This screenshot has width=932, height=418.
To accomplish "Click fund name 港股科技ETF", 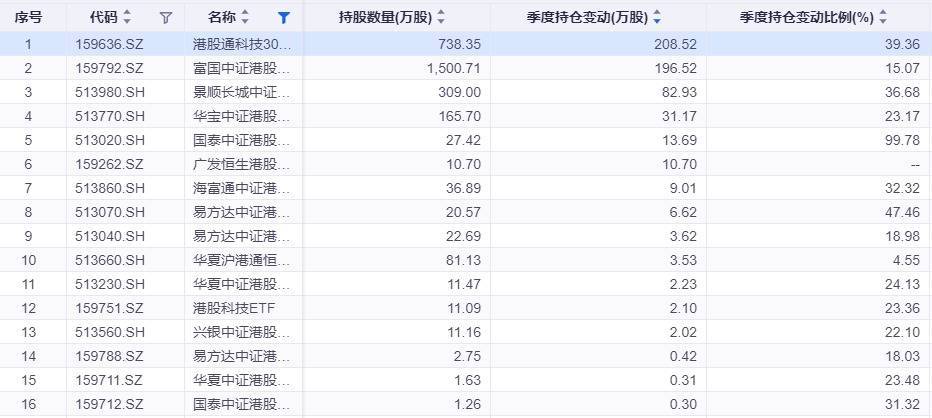I will 234,309.
